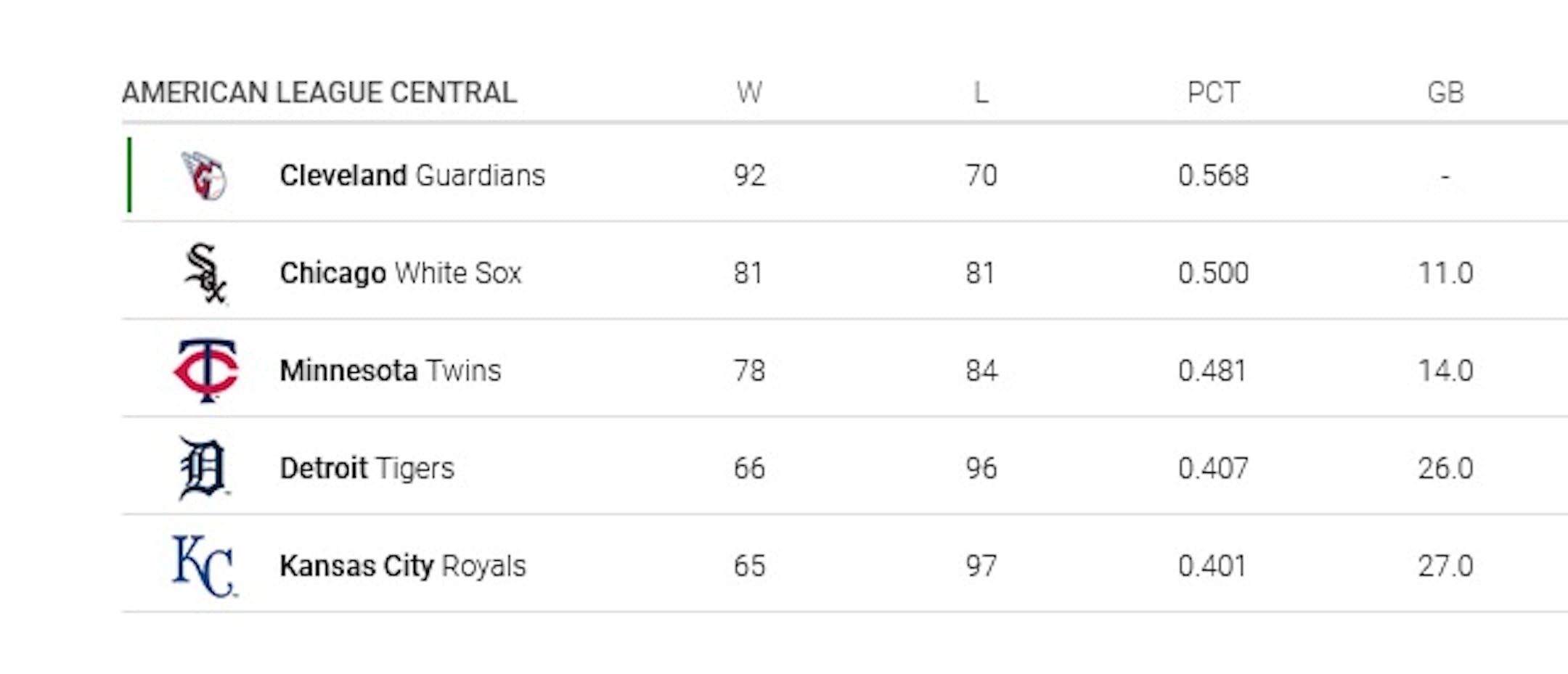The image size is (1568, 674).
Task: Select the Guardians 0.568 winning percentage
Action: point(1213,176)
